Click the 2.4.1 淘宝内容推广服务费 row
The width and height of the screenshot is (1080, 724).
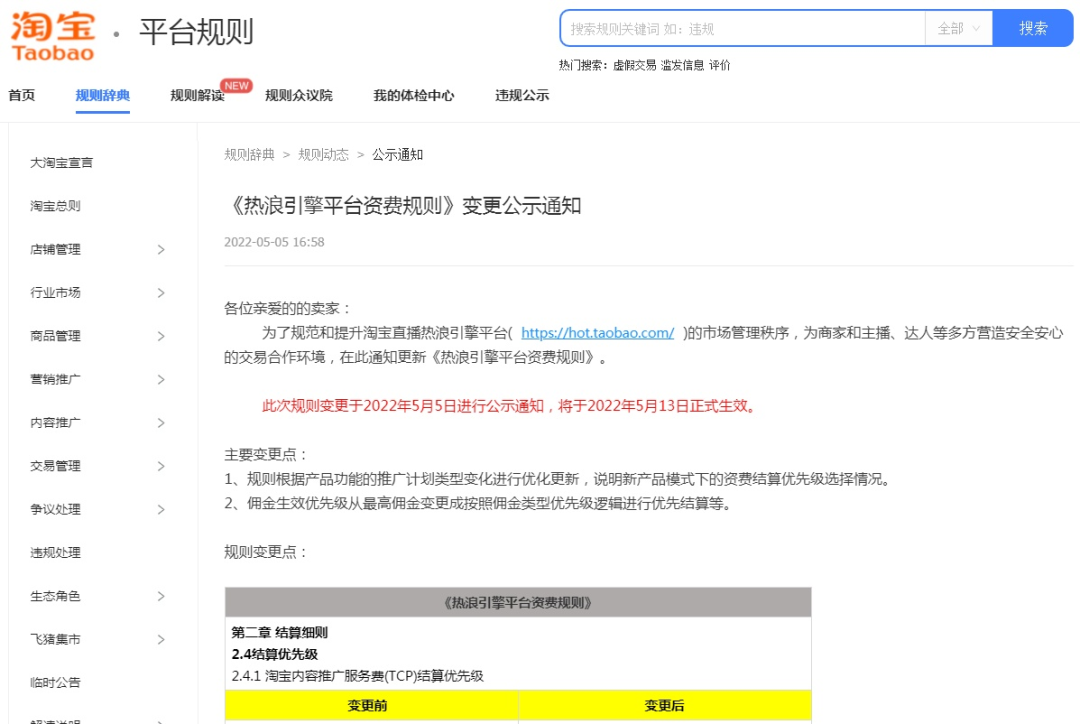coord(357,676)
